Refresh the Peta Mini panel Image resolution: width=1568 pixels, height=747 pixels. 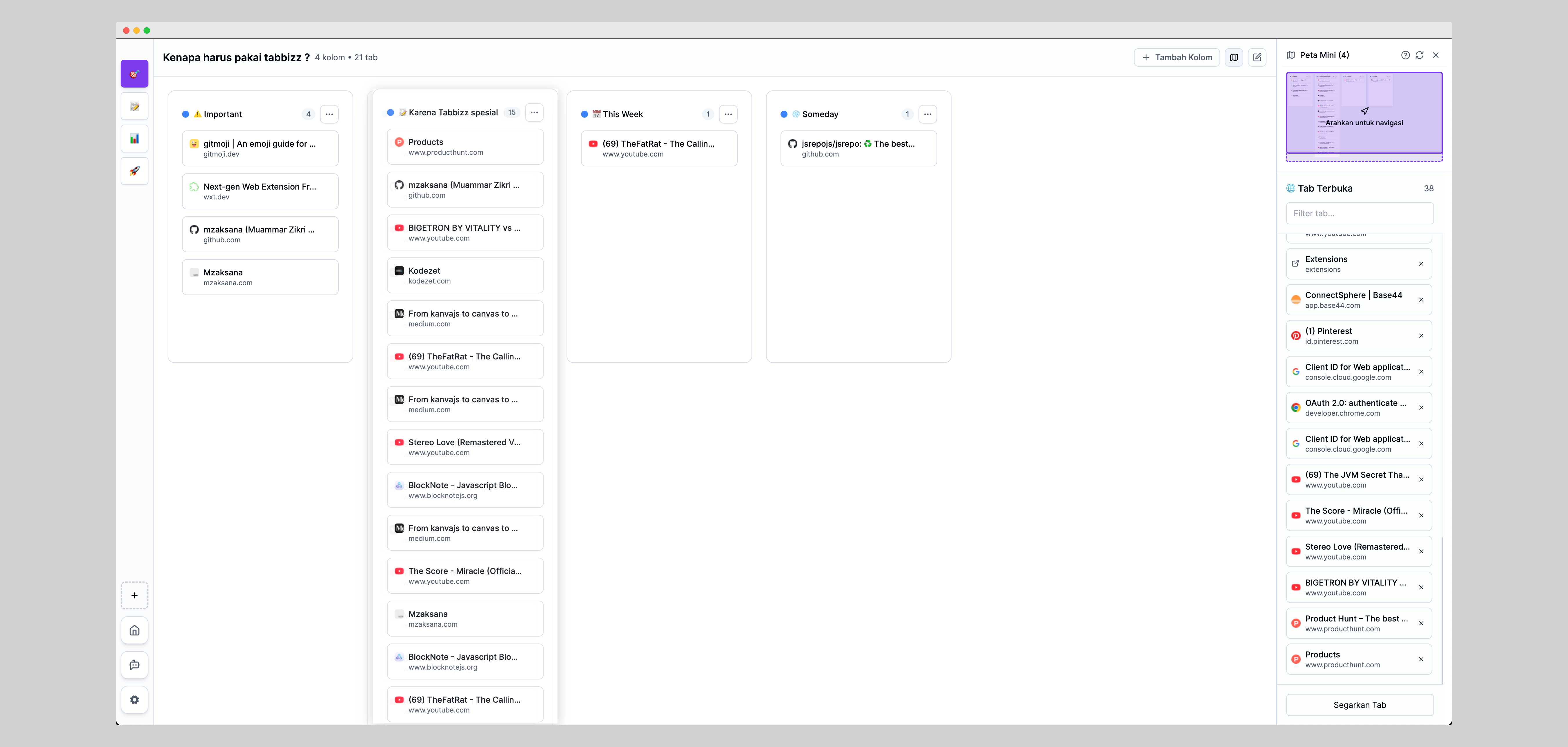click(x=1420, y=55)
